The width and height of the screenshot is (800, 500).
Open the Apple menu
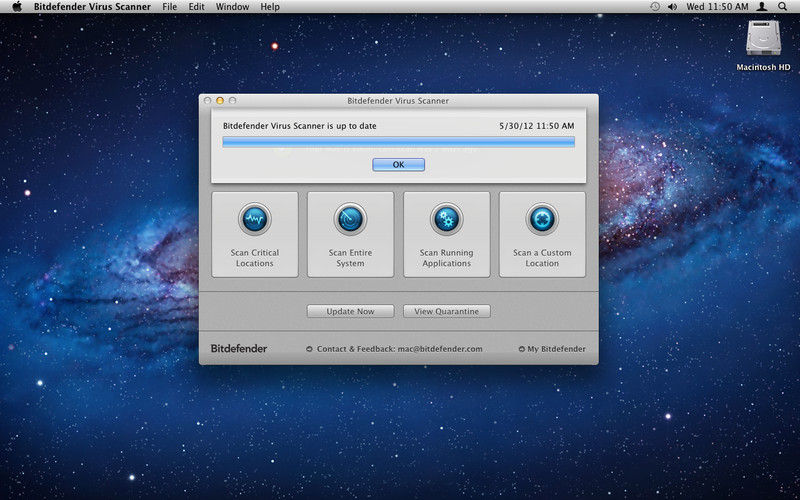coord(17,7)
